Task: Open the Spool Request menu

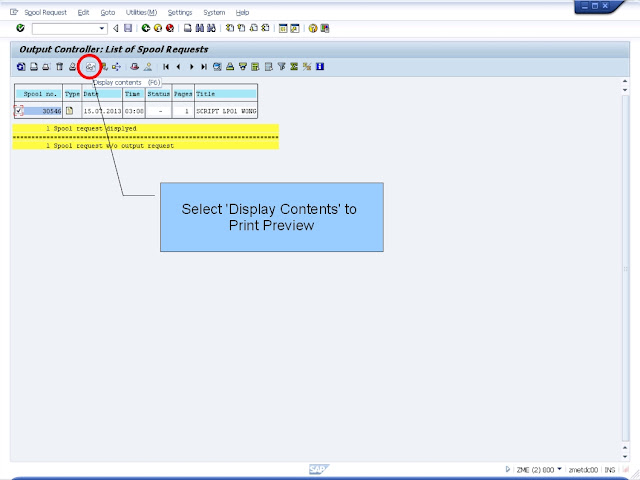Action: pyautogui.click(x=45, y=13)
